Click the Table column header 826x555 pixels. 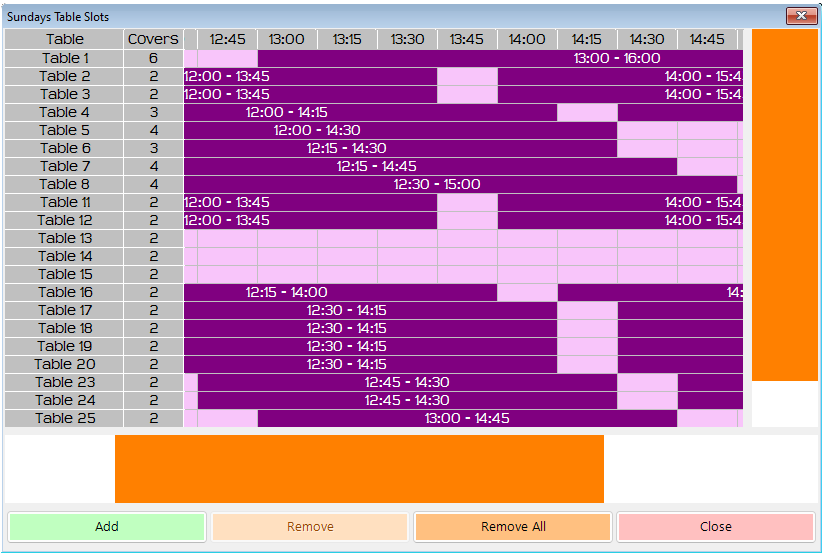(65, 40)
